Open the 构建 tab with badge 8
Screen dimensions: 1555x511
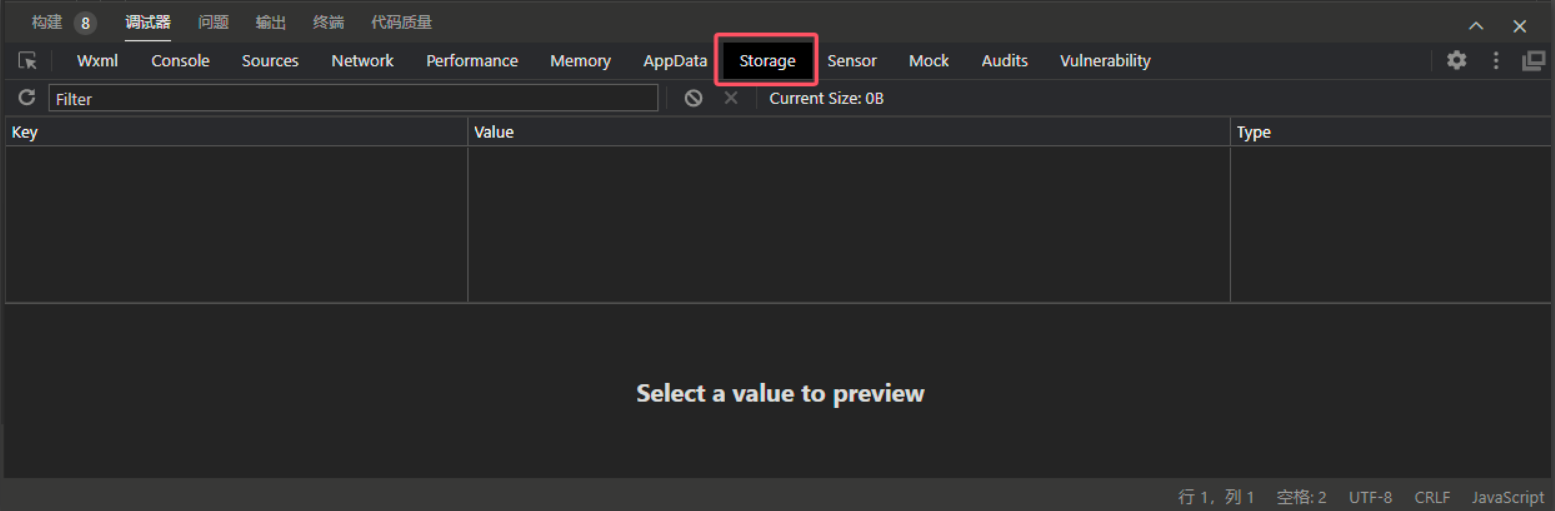(62, 23)
